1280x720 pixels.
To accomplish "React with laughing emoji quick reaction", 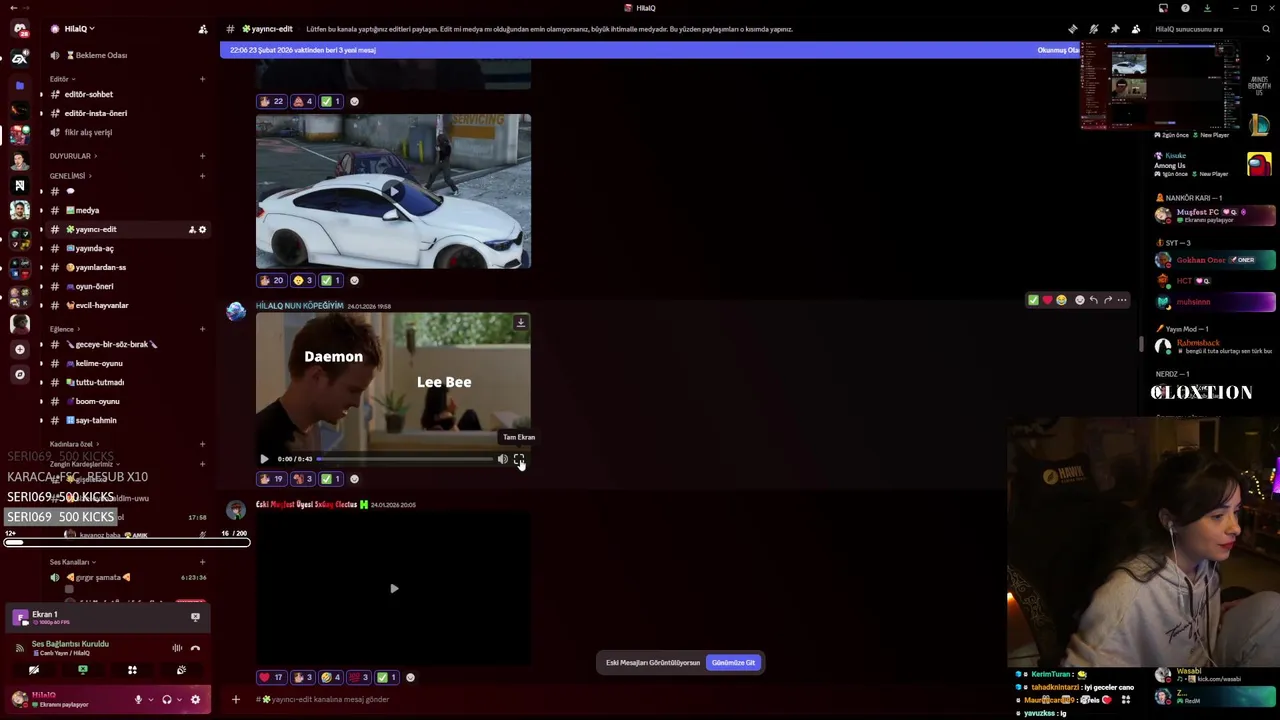I will tap(1061, 300).
